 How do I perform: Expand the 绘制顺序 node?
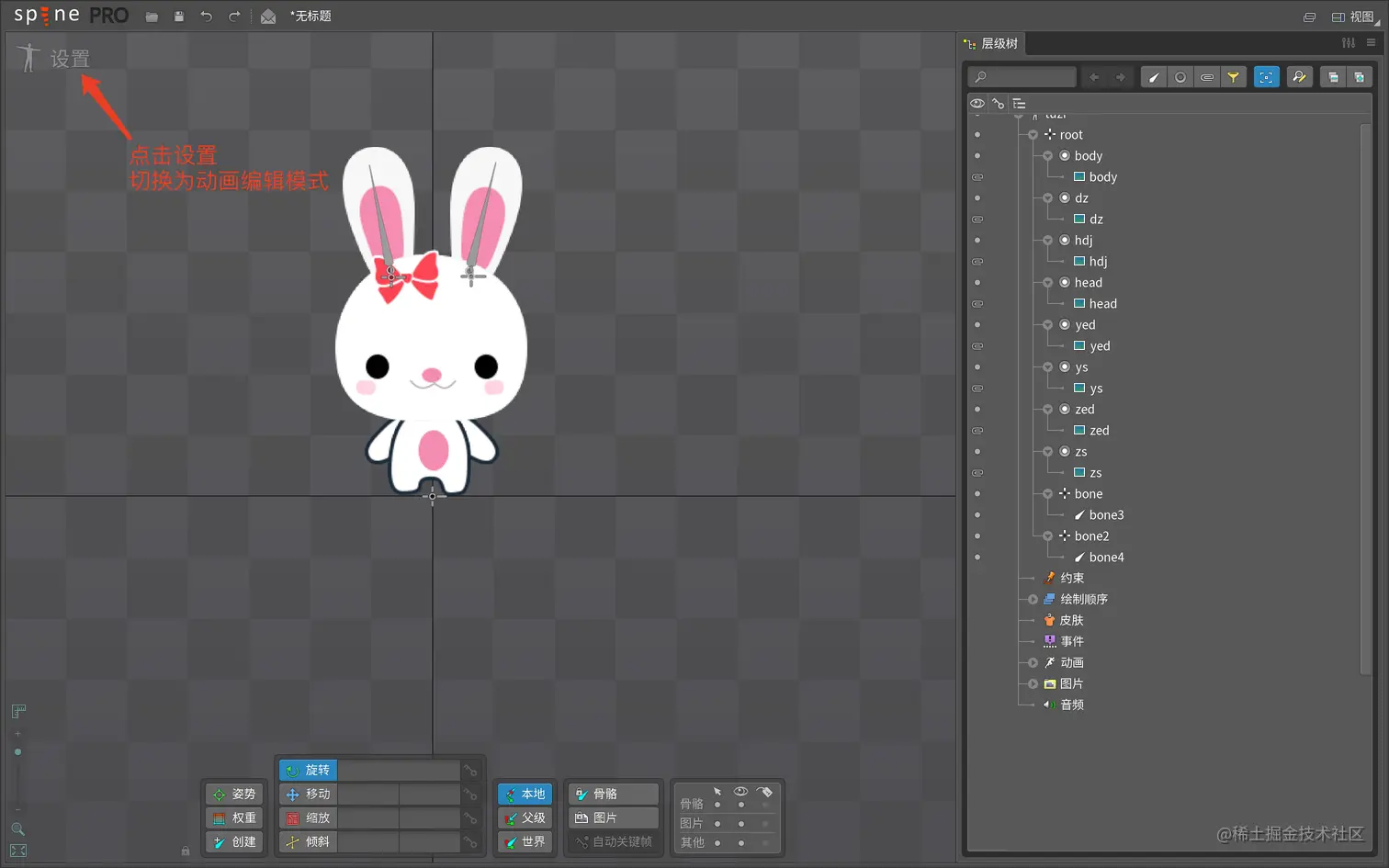point(1033,600)
